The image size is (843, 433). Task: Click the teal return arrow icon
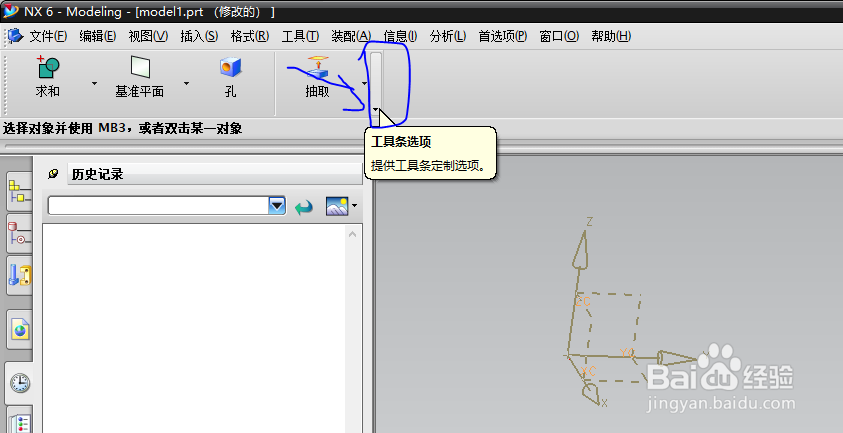(x=304, y=207)
